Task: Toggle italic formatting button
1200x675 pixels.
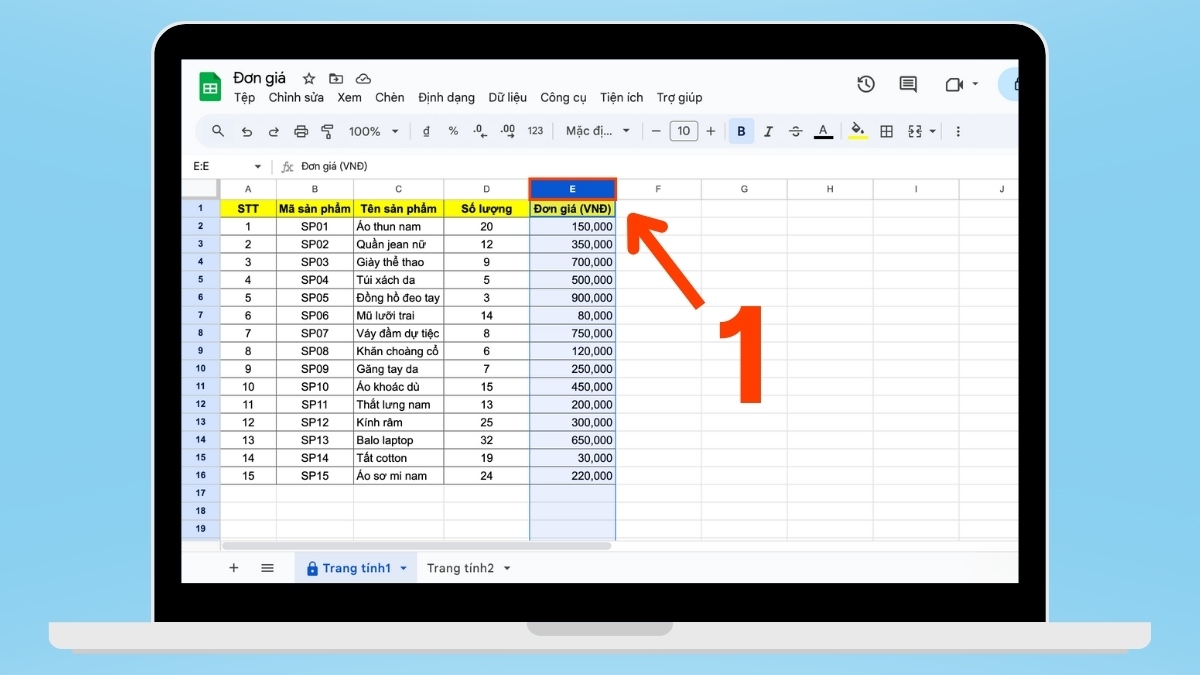Action: 768,131
